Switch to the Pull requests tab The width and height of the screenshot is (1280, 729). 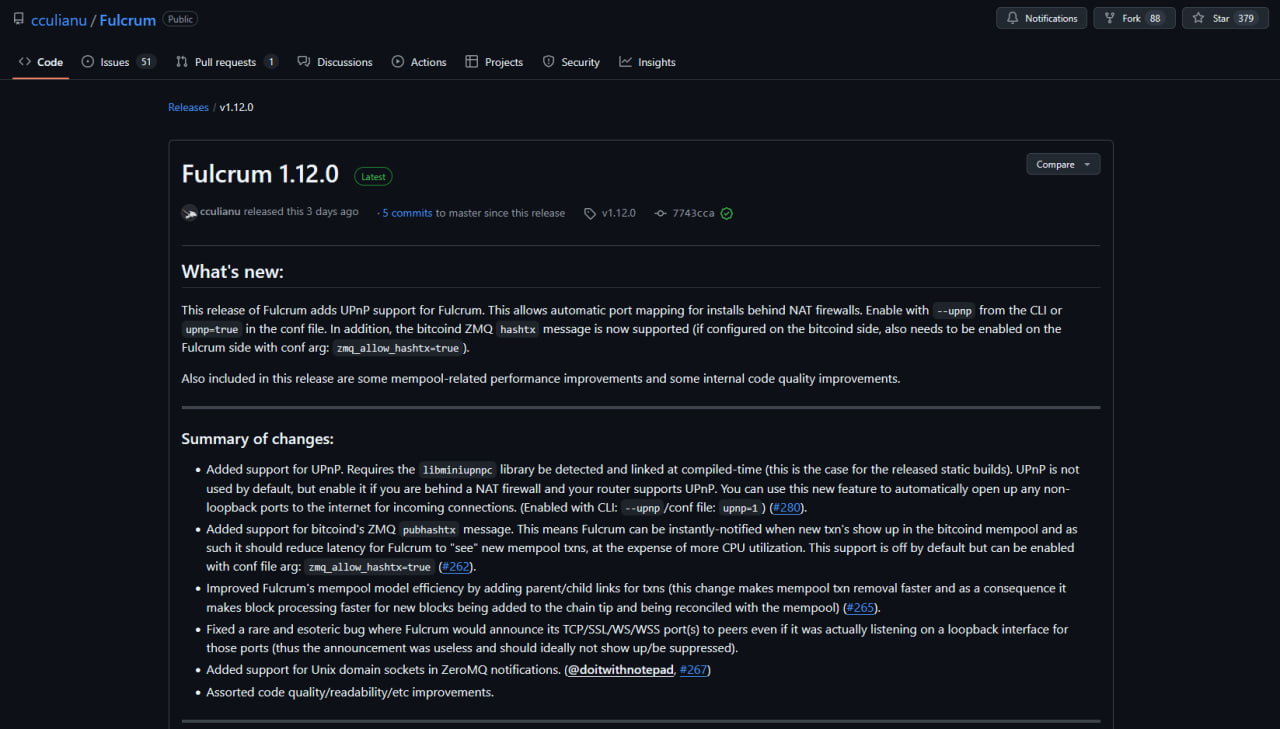tap(226, 62)
